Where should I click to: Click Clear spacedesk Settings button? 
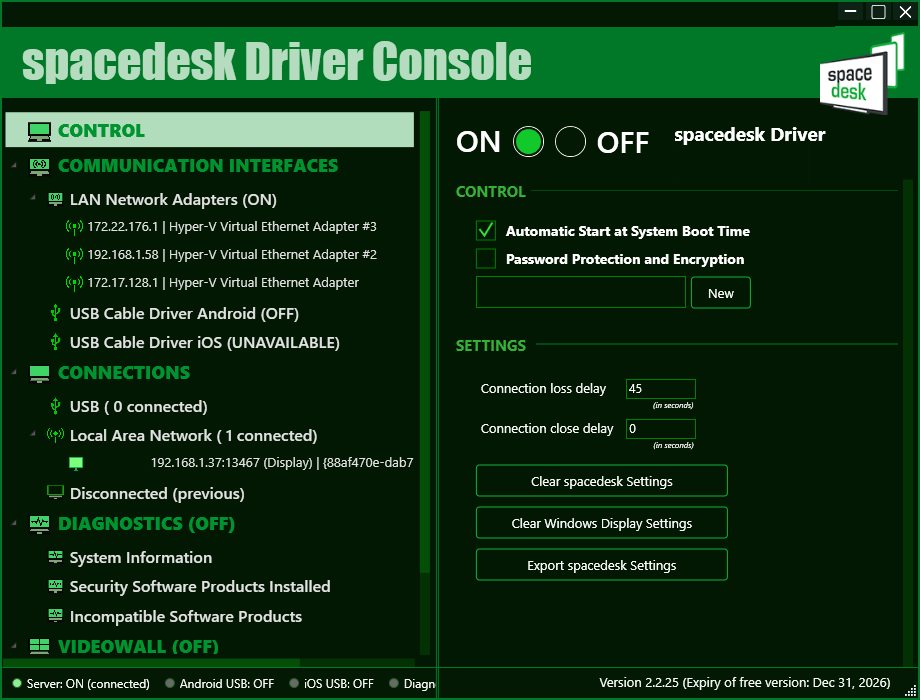click(601, 481)
